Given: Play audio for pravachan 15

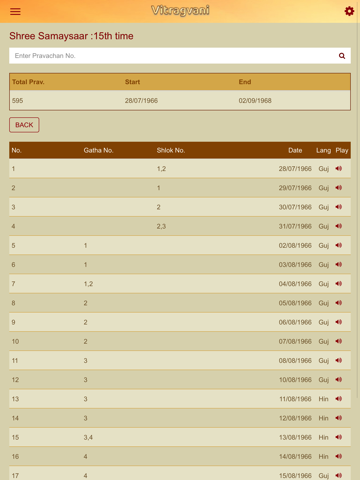Looking at the screenshot, I should tap(339, 437).
